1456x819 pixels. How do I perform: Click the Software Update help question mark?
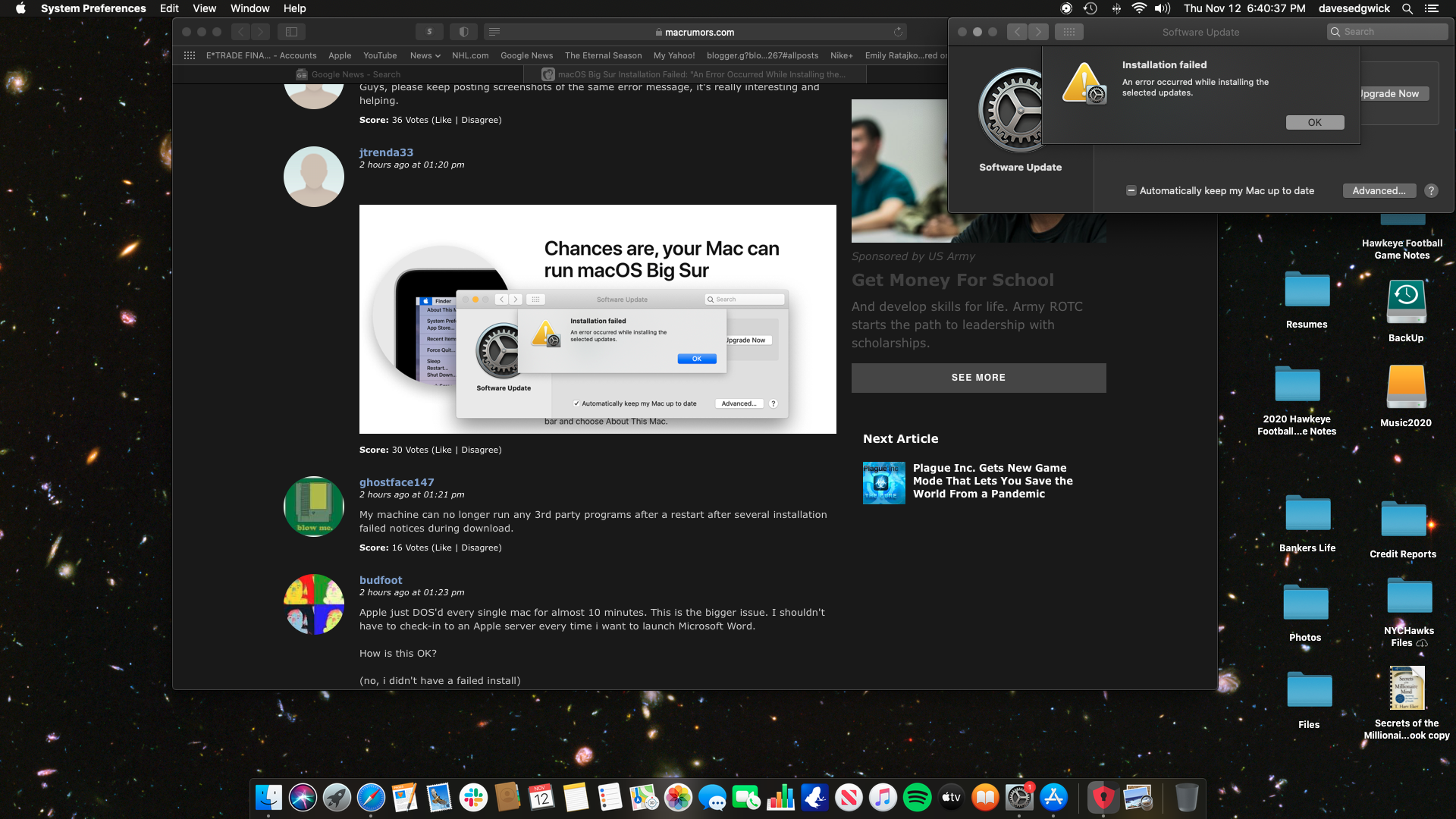(1430, 191)
